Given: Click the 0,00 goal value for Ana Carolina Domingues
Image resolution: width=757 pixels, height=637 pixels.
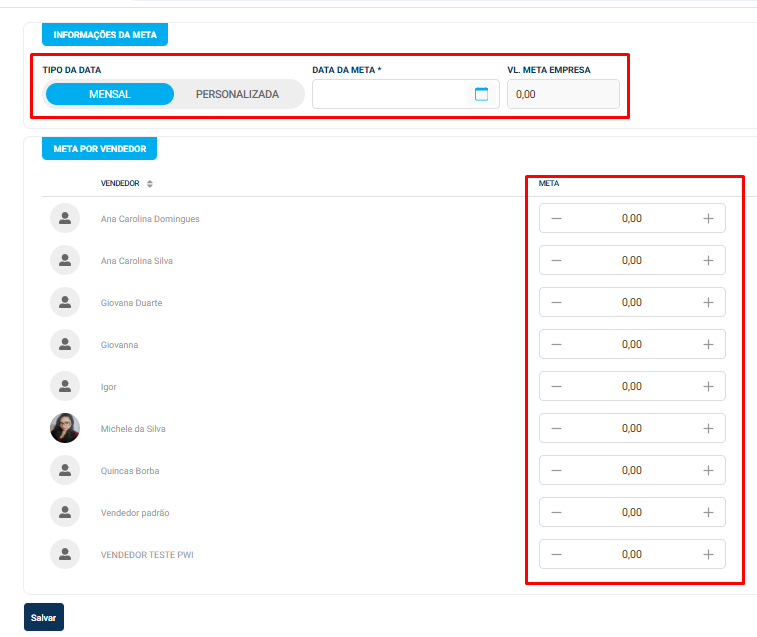Looking at the screenshot, I should [x=631, y=218].
